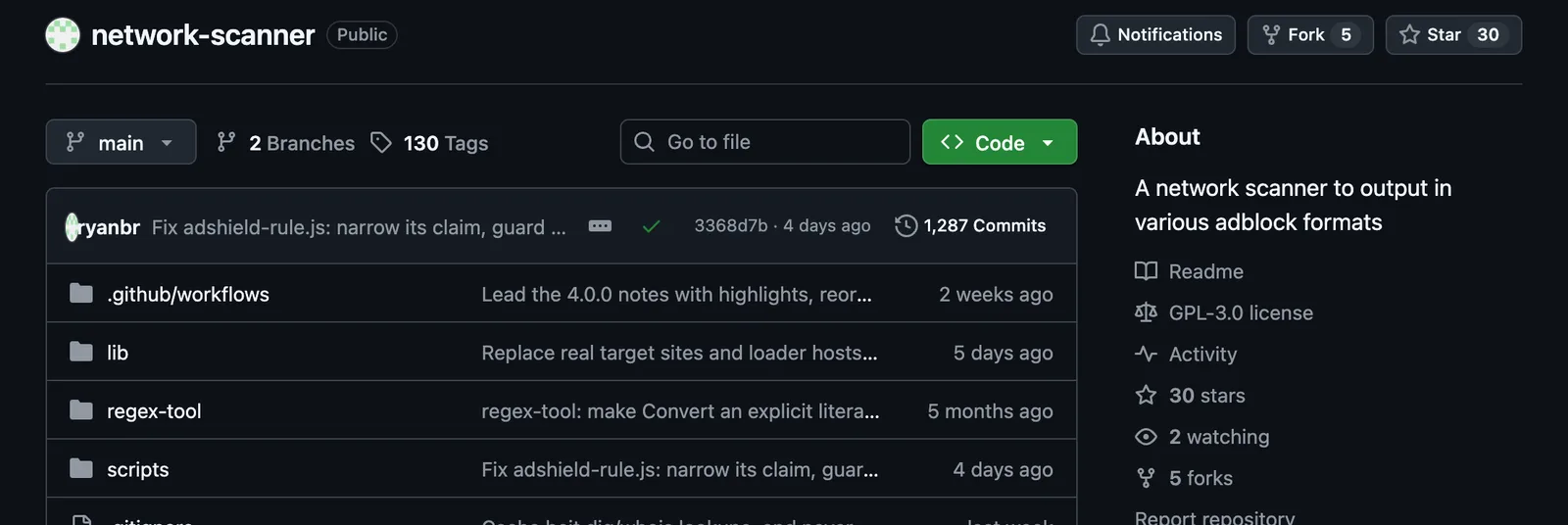Open the green Code dropdown button
1568x525 pixels.
(1000, 142)
